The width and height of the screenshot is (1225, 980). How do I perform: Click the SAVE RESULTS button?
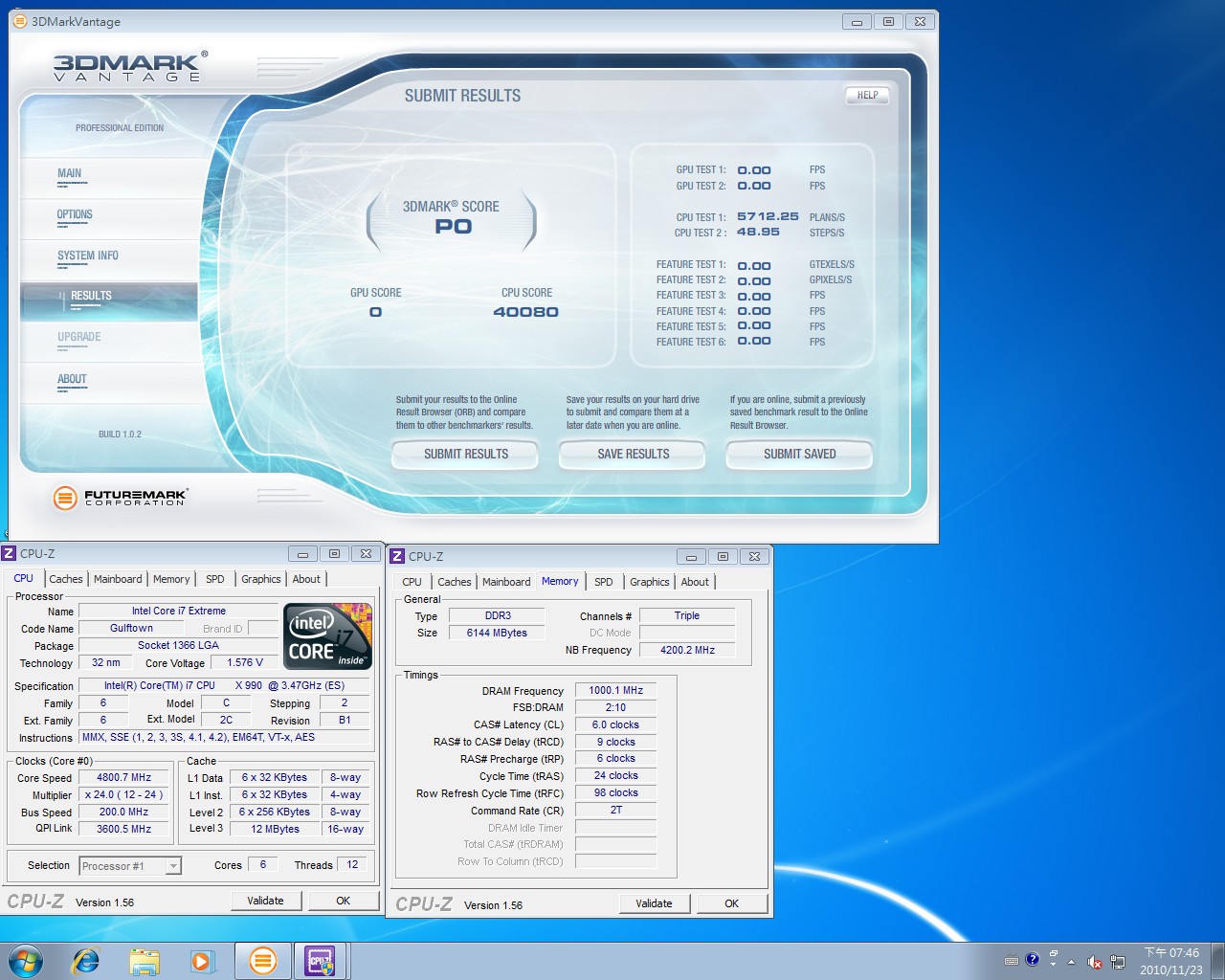pyautogui.click(x=633, y=454)
